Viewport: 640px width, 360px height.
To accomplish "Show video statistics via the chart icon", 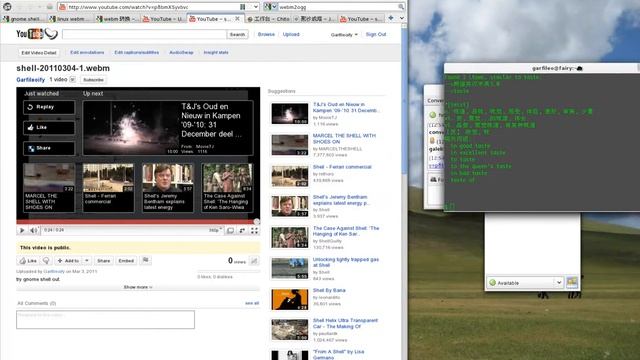I will (254, 261).
